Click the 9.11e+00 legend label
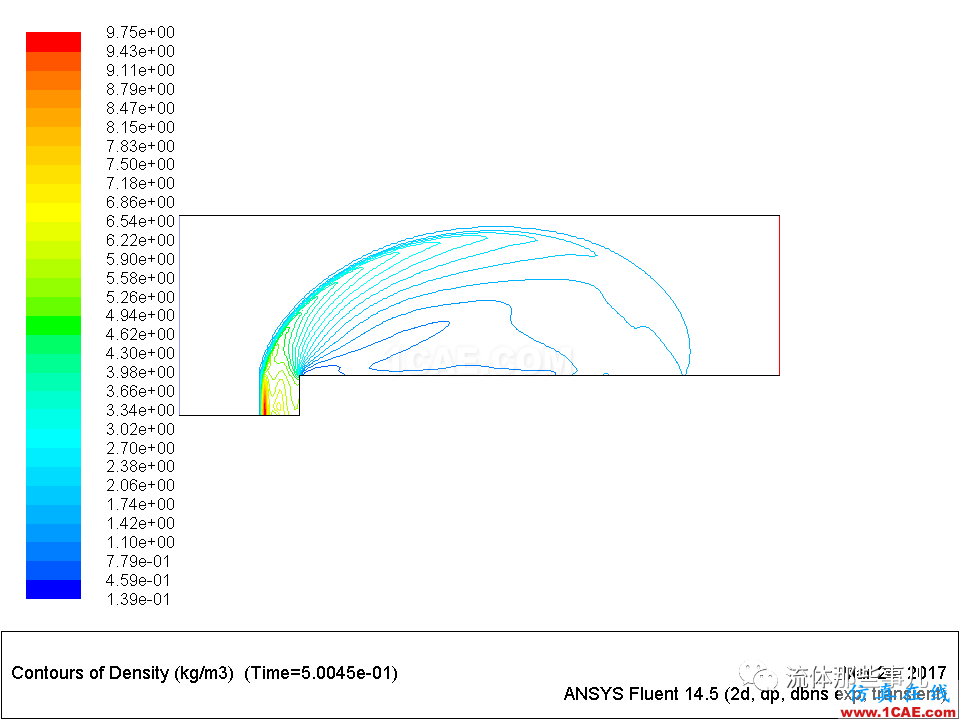960x720 pixels. click(140, 70)
